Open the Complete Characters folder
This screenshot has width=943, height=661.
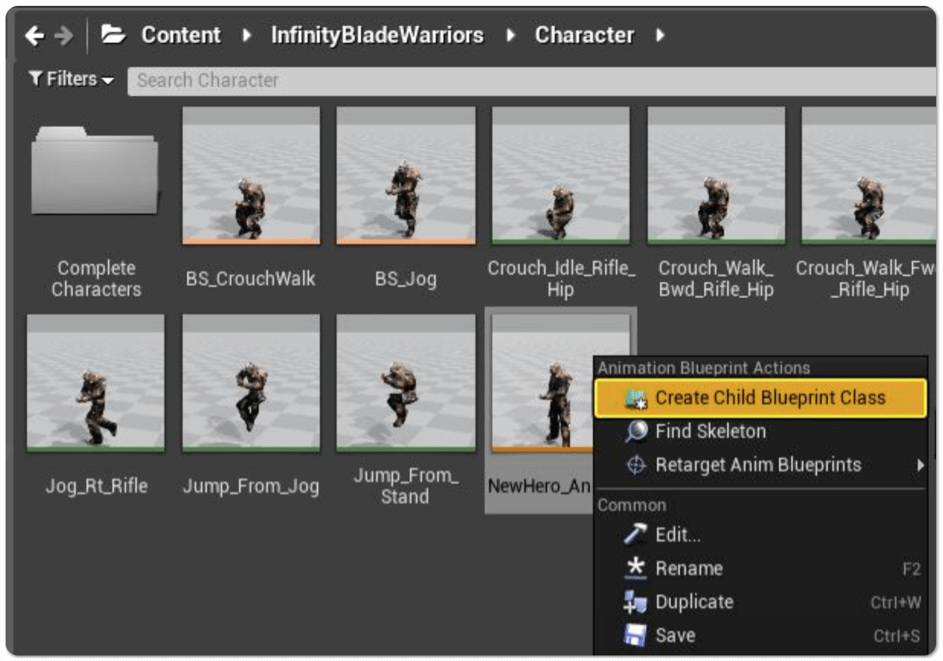(x=94, y=170)
